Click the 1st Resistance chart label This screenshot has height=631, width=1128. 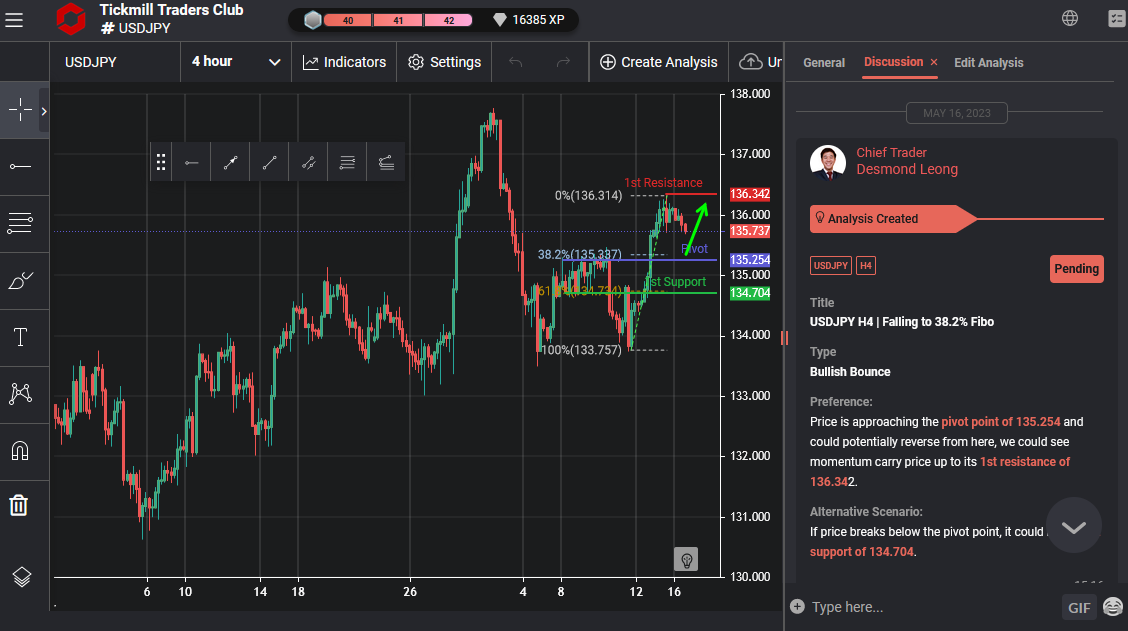click(663, 183)
